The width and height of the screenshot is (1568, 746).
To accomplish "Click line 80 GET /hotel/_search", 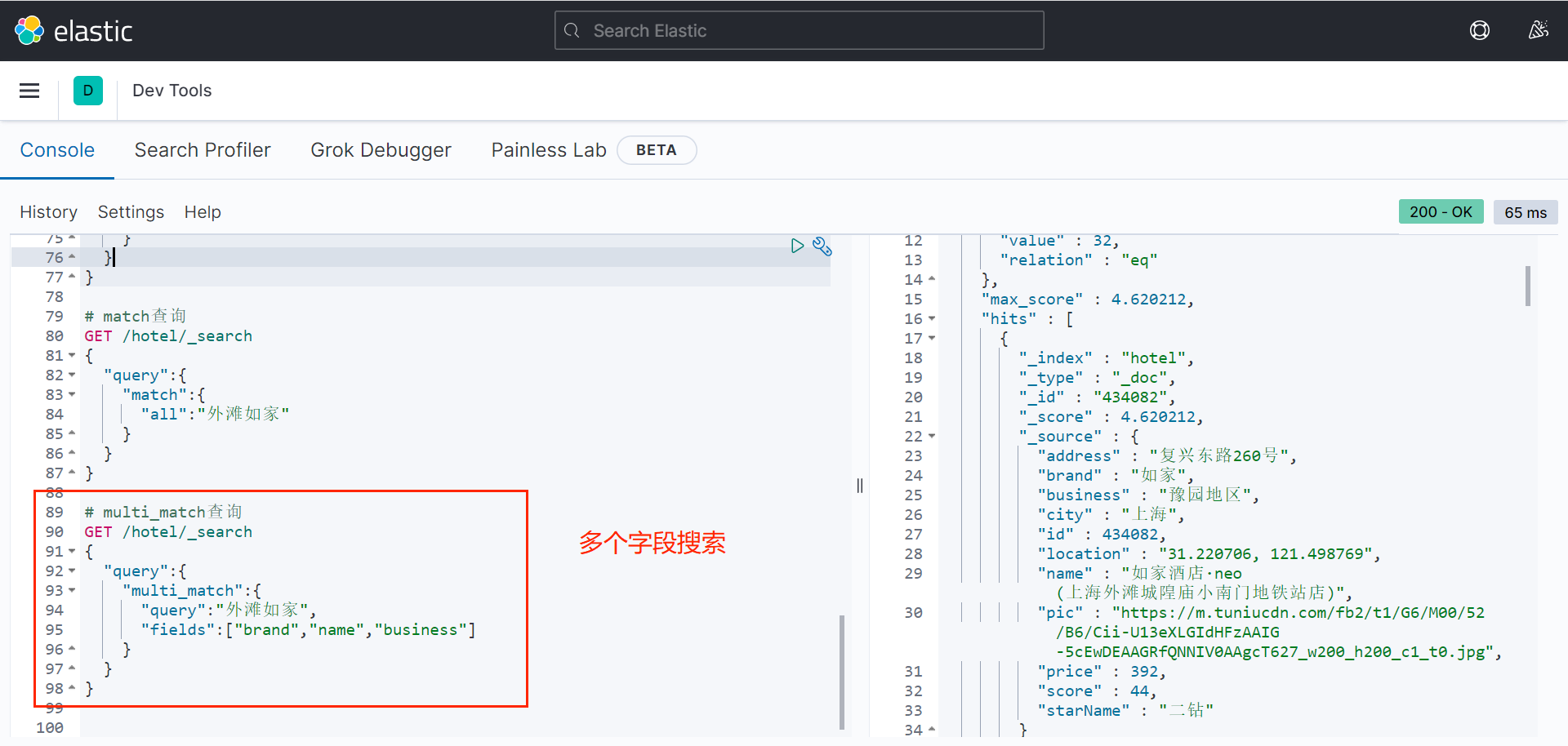I will 168,336.
